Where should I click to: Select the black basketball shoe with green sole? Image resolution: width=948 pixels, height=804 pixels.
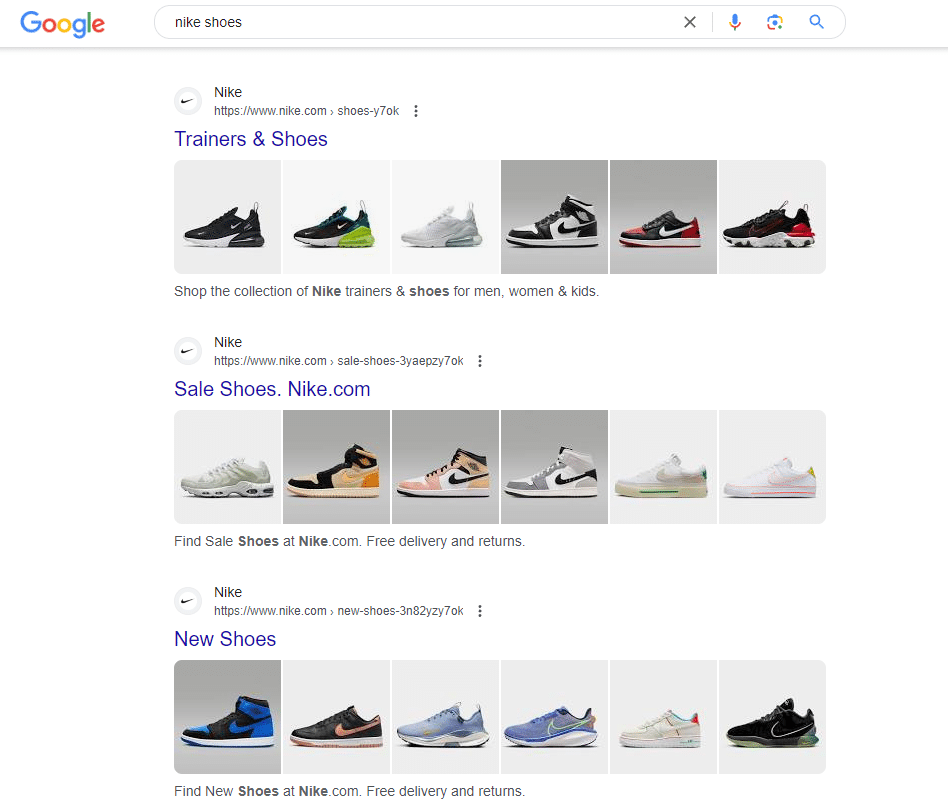772,717
